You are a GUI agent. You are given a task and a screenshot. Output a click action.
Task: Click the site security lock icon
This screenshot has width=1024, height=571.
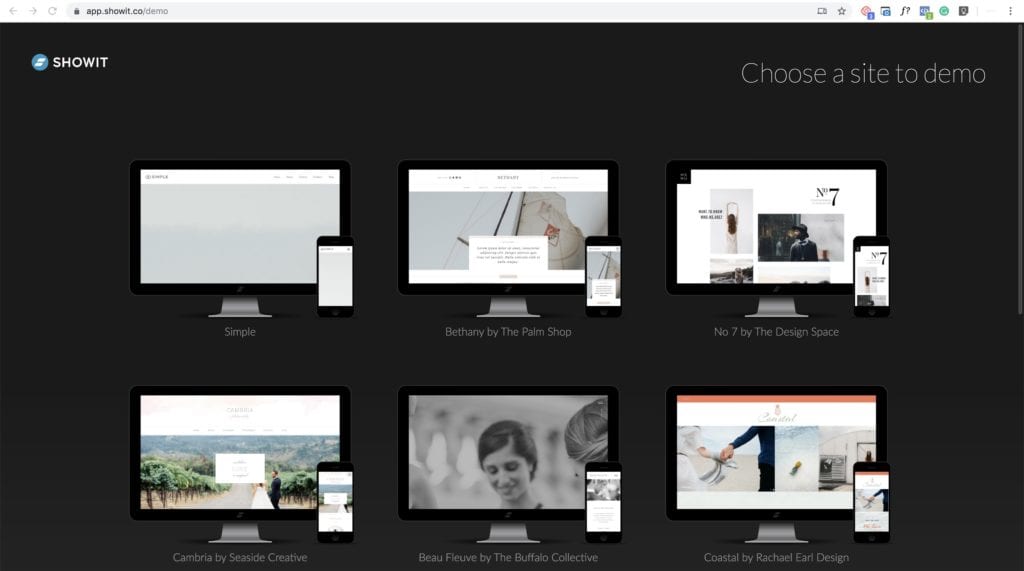tap(76, 11)
